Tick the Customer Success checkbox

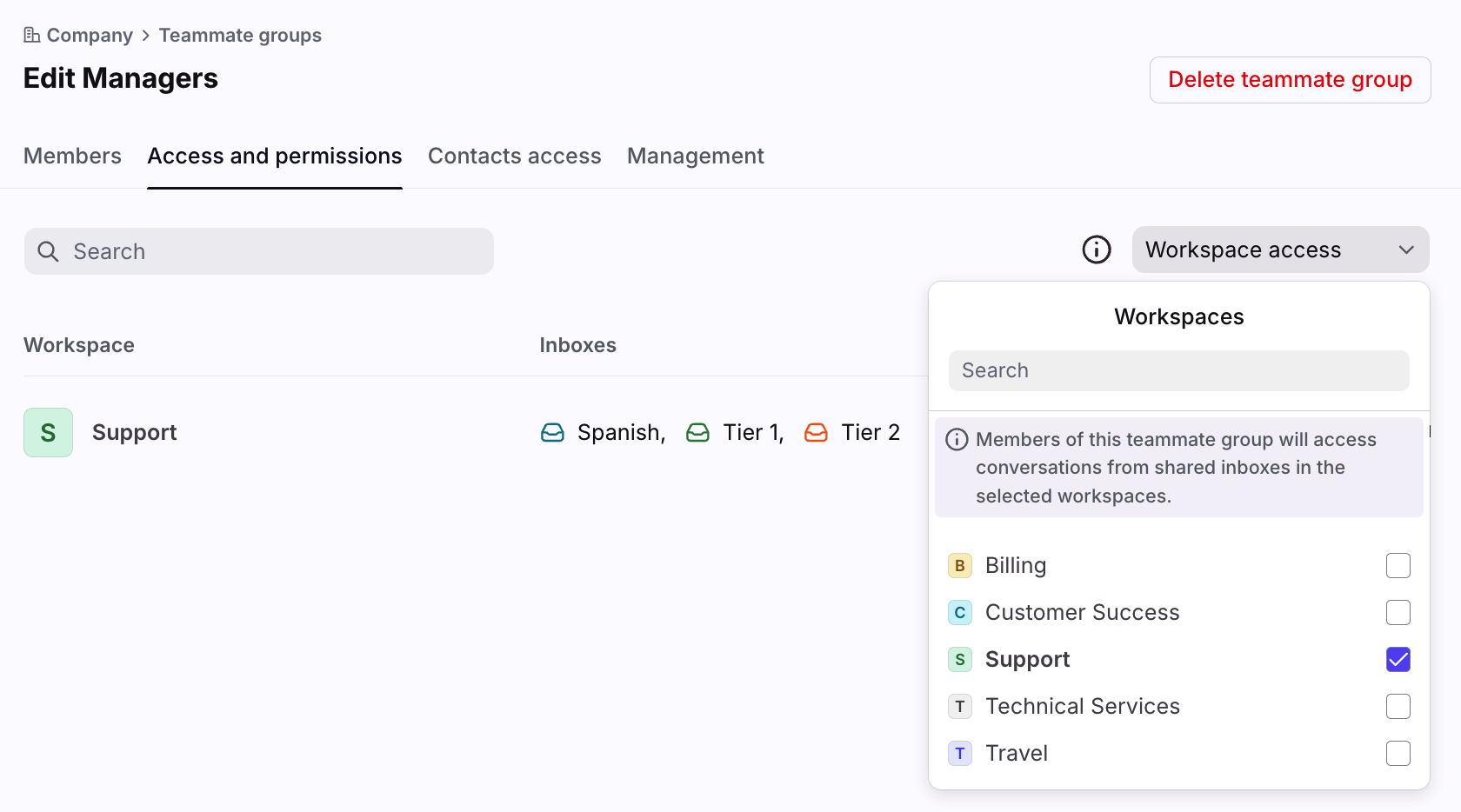click(x=1398, y=613)
